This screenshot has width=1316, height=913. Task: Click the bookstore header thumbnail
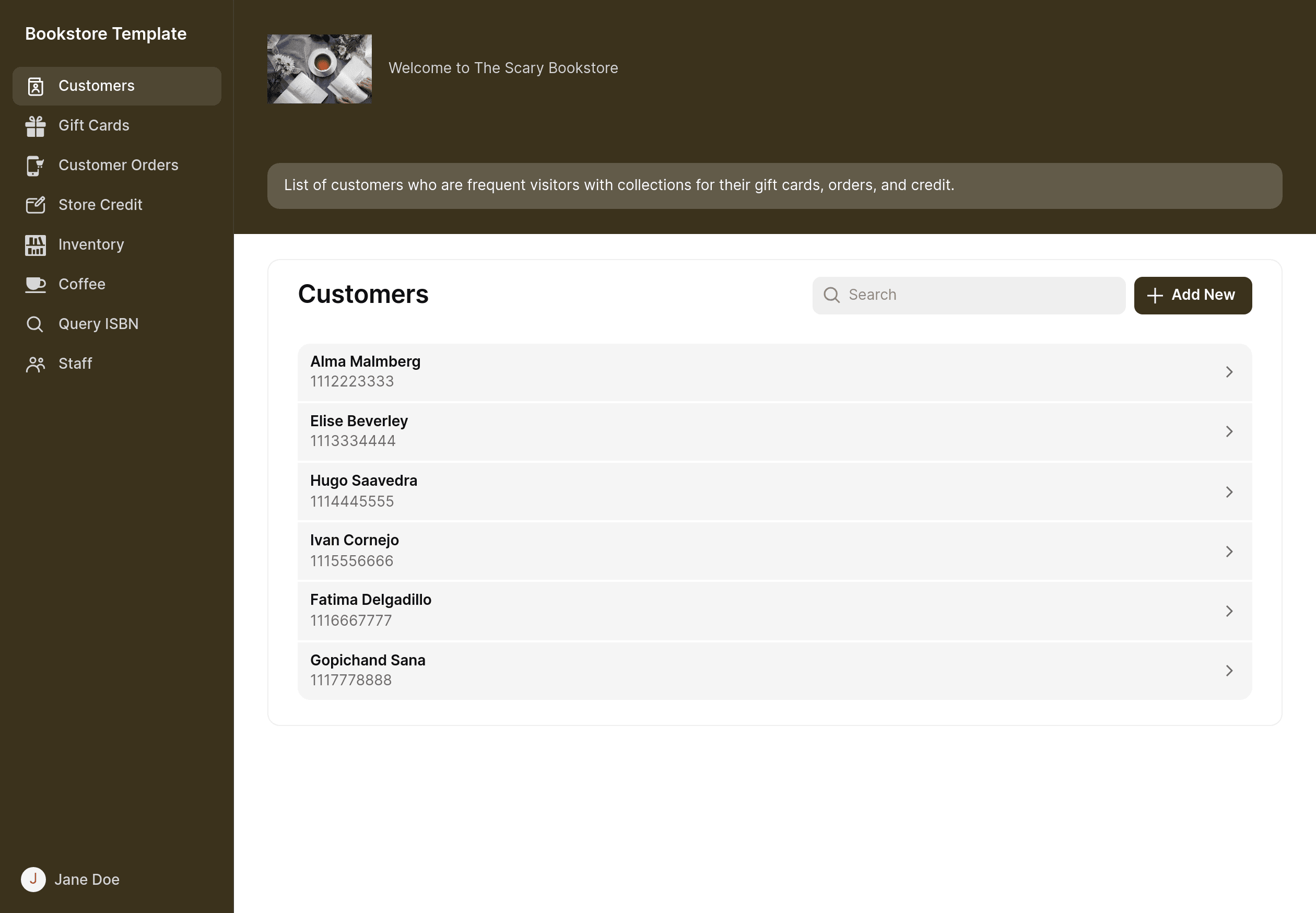pos(319,68)
